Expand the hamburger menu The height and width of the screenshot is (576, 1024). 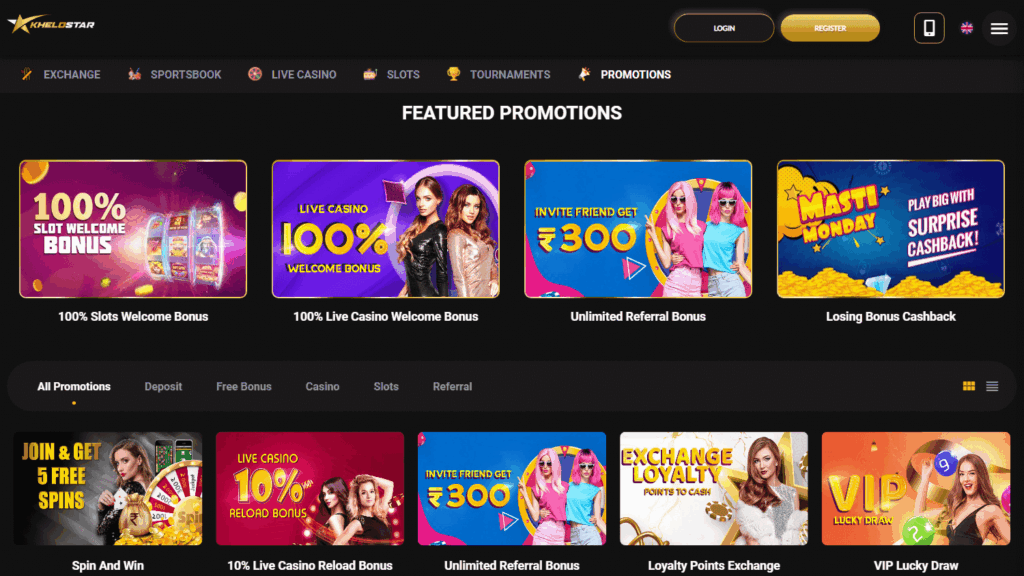point(999,28)
